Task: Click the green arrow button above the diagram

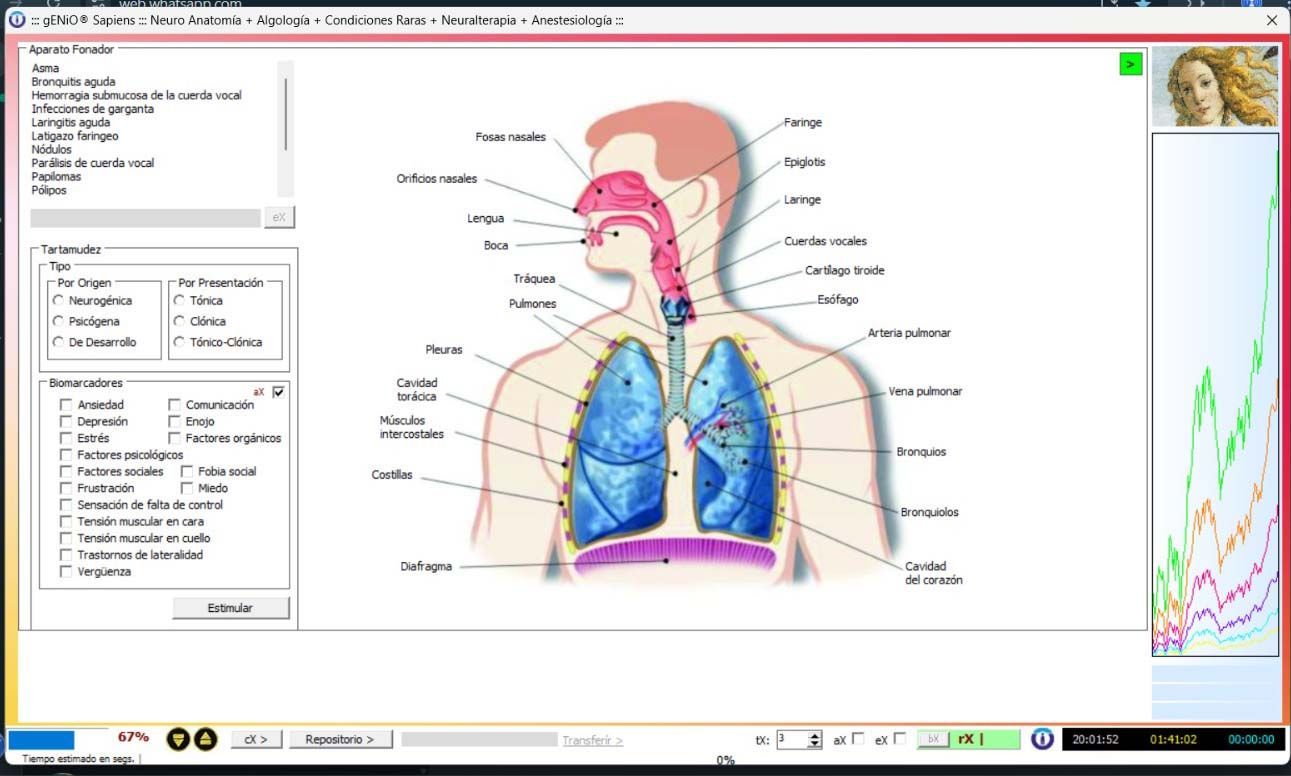Action: point(1130,64)
